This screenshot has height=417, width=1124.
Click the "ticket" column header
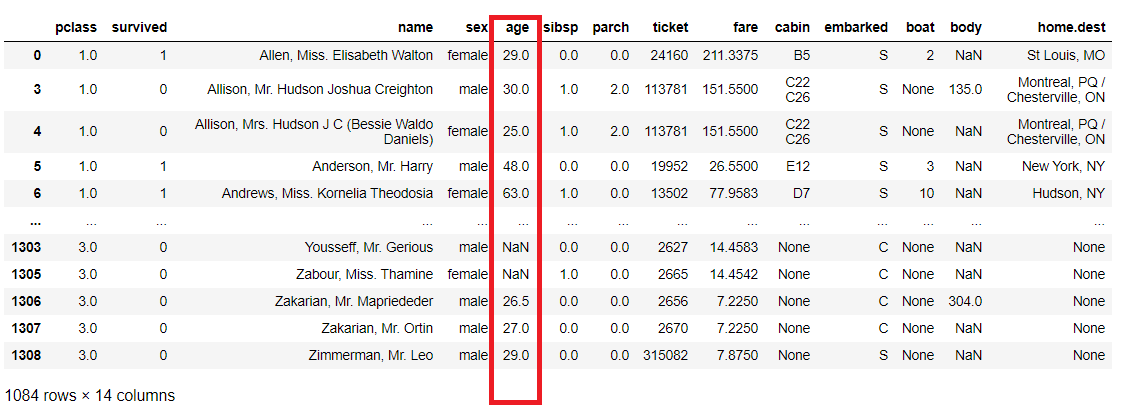coord(669,25)
